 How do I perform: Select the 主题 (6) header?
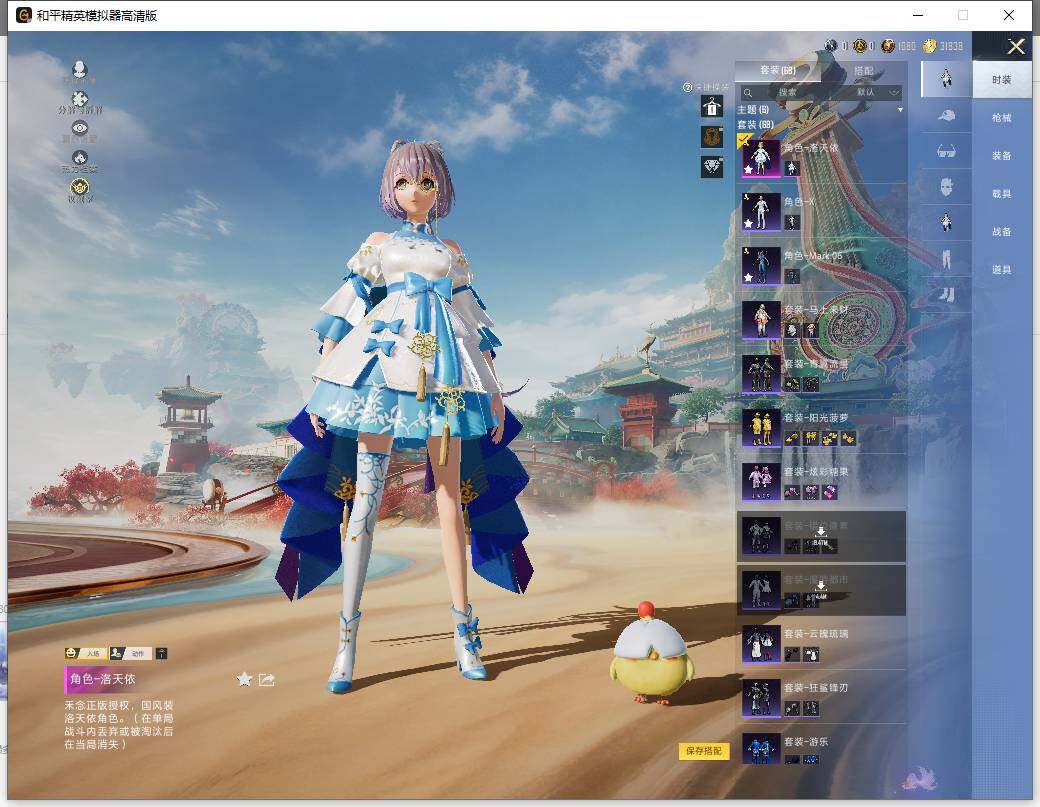point(753,109)
